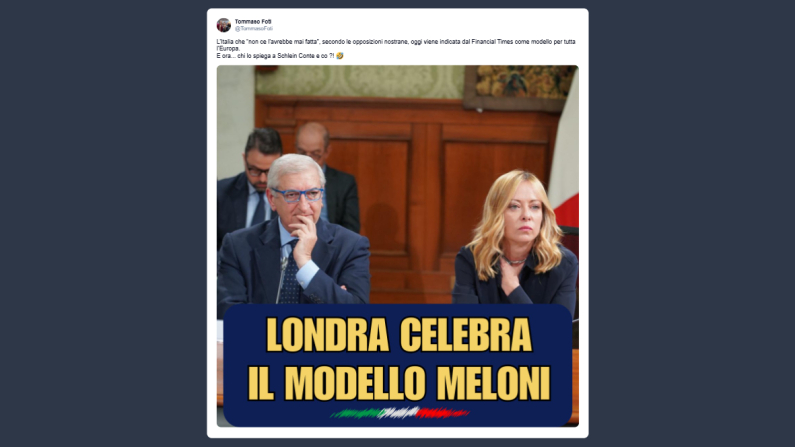This screenshot has width=795, height=447.
Task: Open the Tommaso Foti profile avatar
Action: coord(224,25)
